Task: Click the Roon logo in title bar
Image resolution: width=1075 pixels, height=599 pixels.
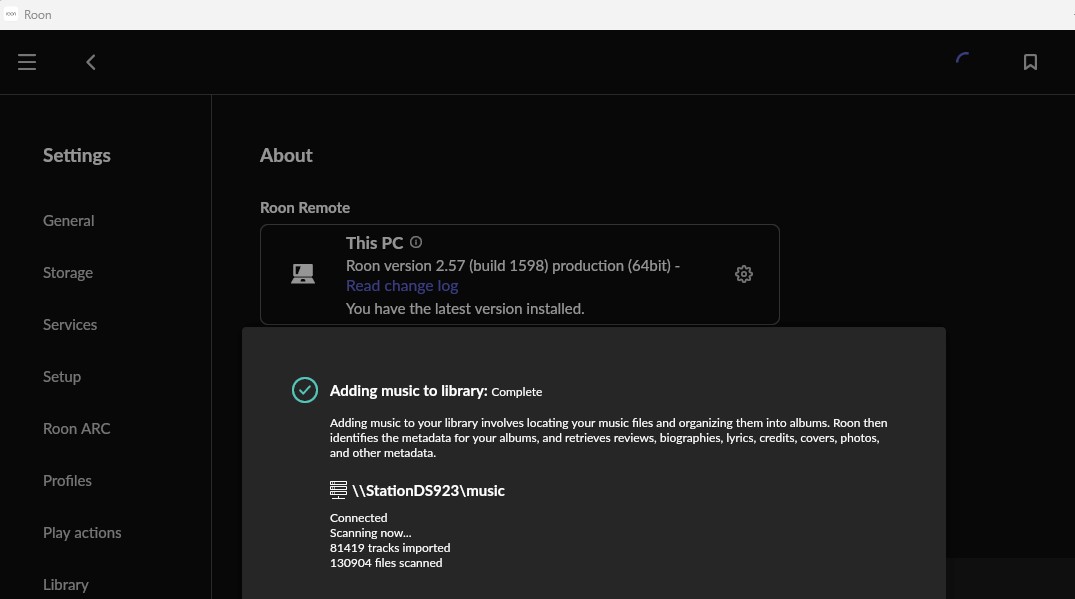Action: point(11,14)
